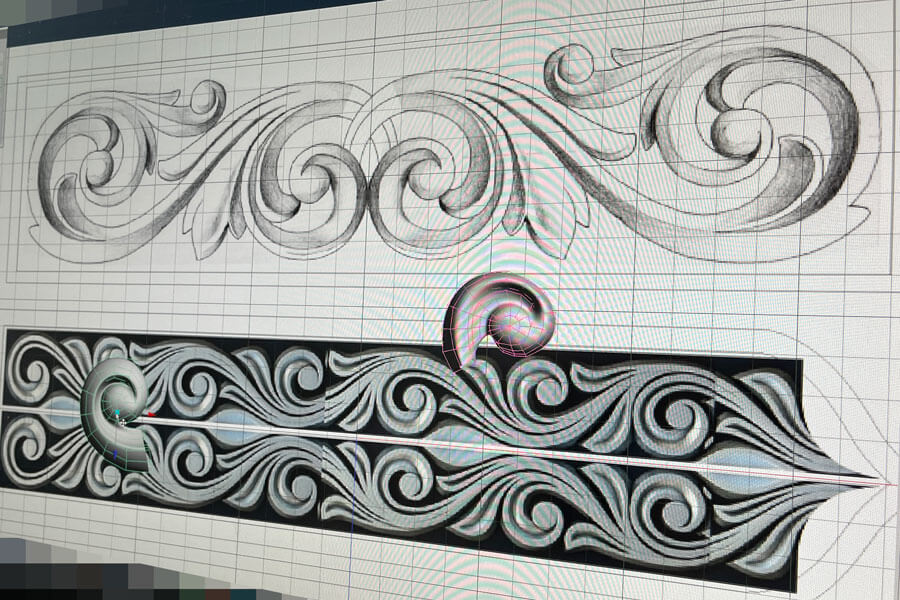The height and width of the screenshot is (600, 900).
Task: Grab the blue axis handle of the gizmo
Action: [115, 454]
